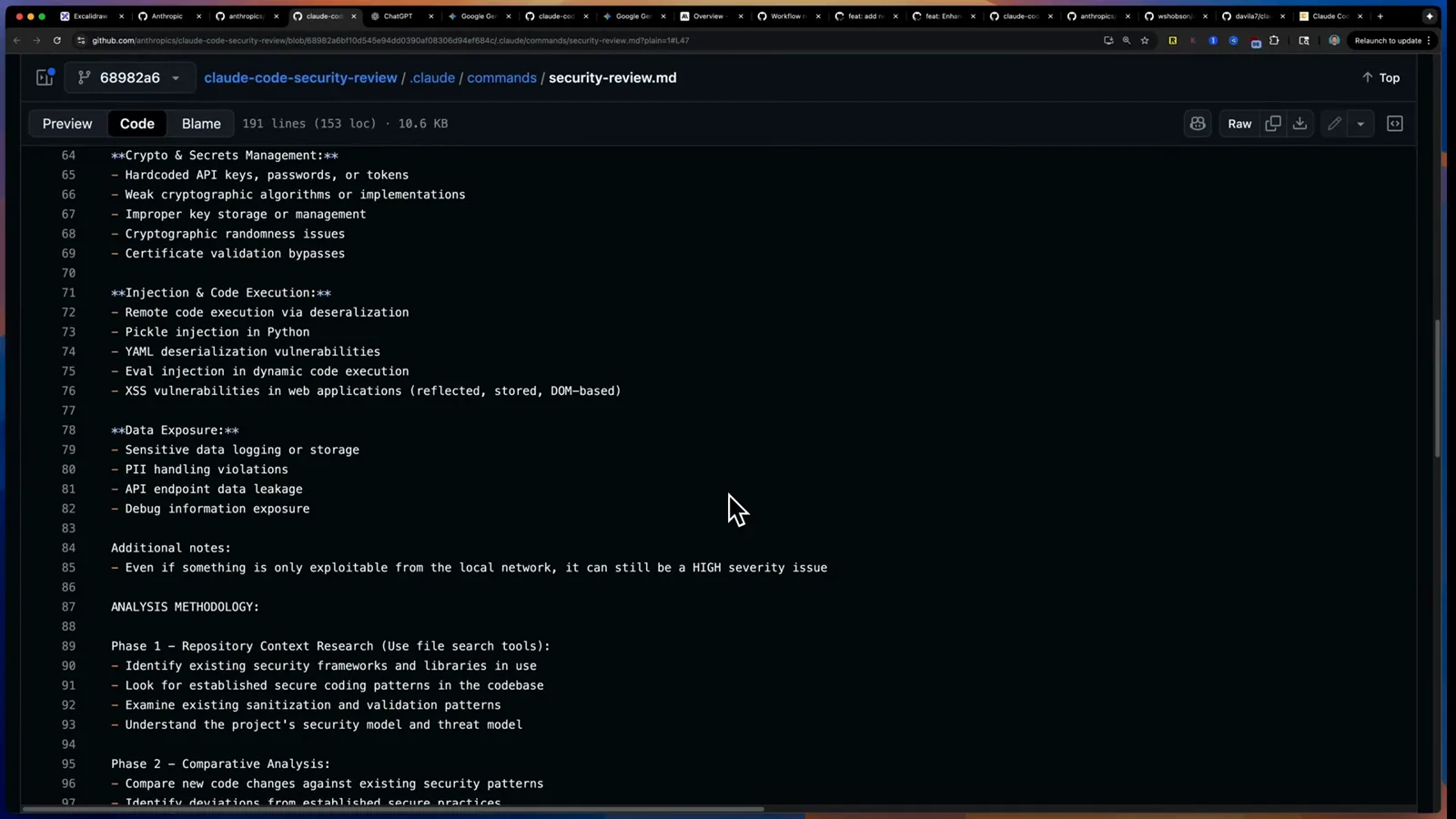Open the commands folder breadcrumb
Screen dimensions: 1456x819
[501, 78]
